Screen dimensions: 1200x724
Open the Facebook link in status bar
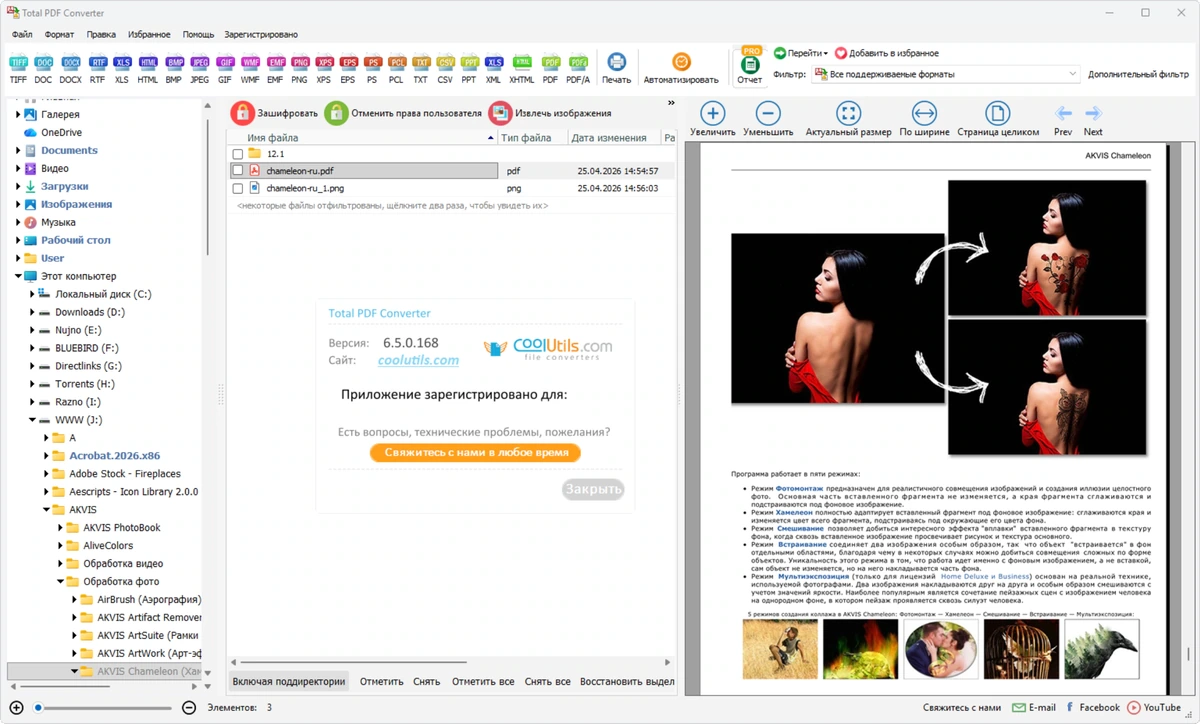(1091, 708)
